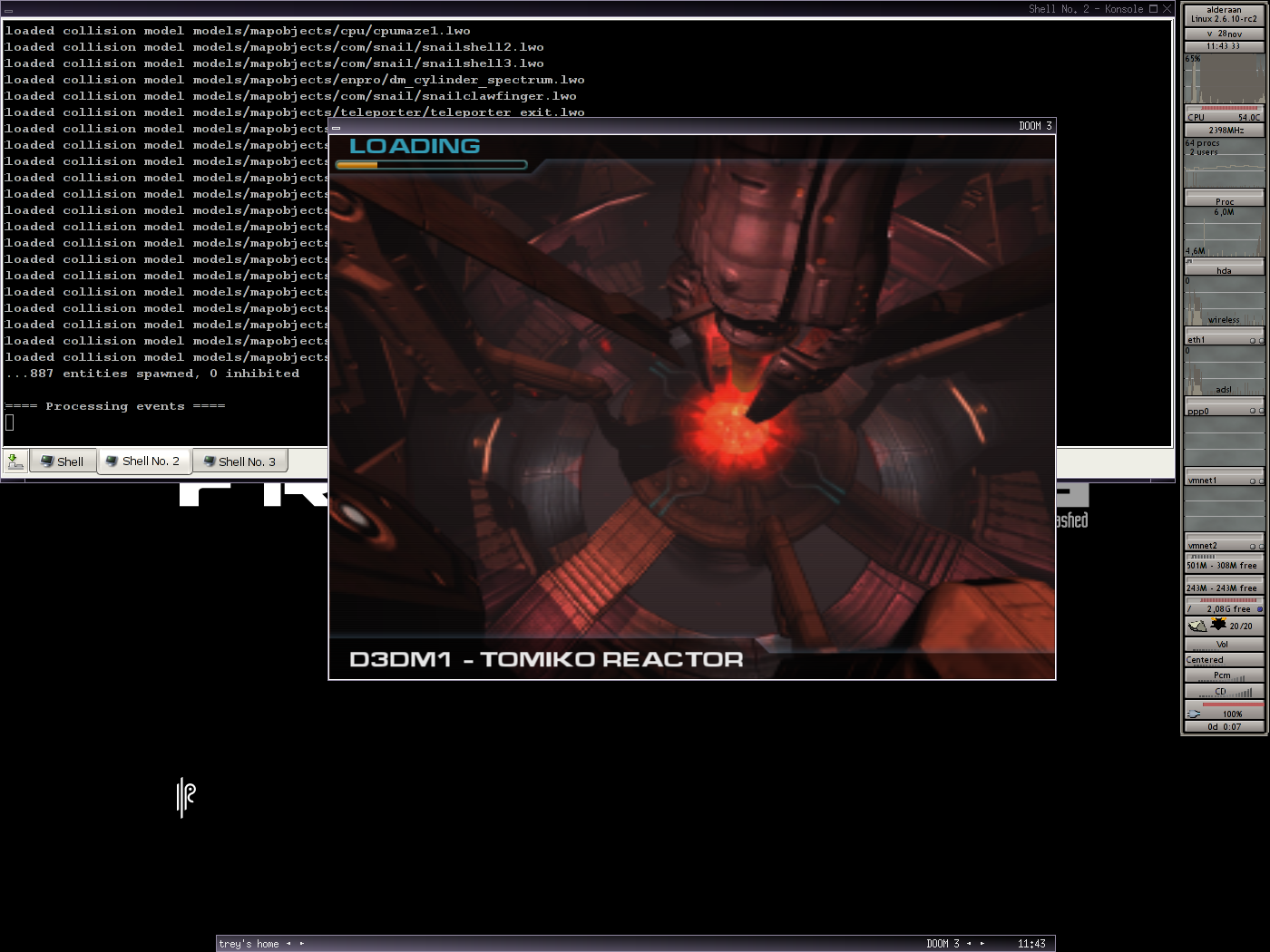This screenshot has width=1270, height=952.
Task: Click the mail envelope icon in gkrellm
Action: [x=1197, y=626]
